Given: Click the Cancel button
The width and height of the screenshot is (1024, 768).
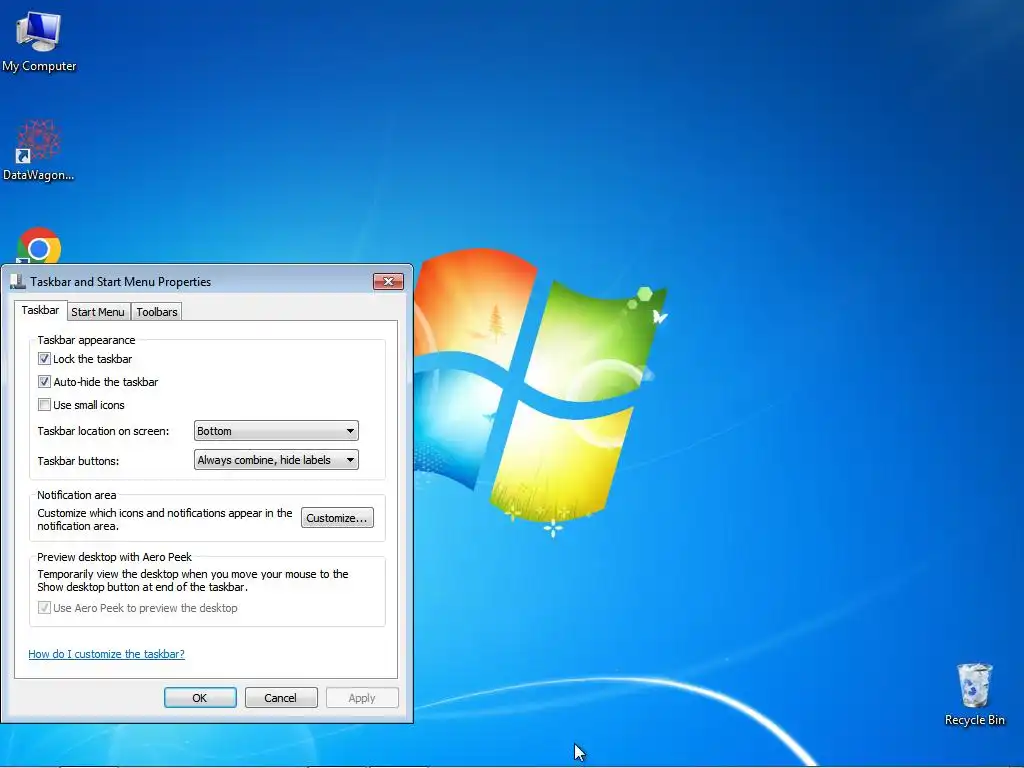Looking at the screenshot, I should pos(281,697).
